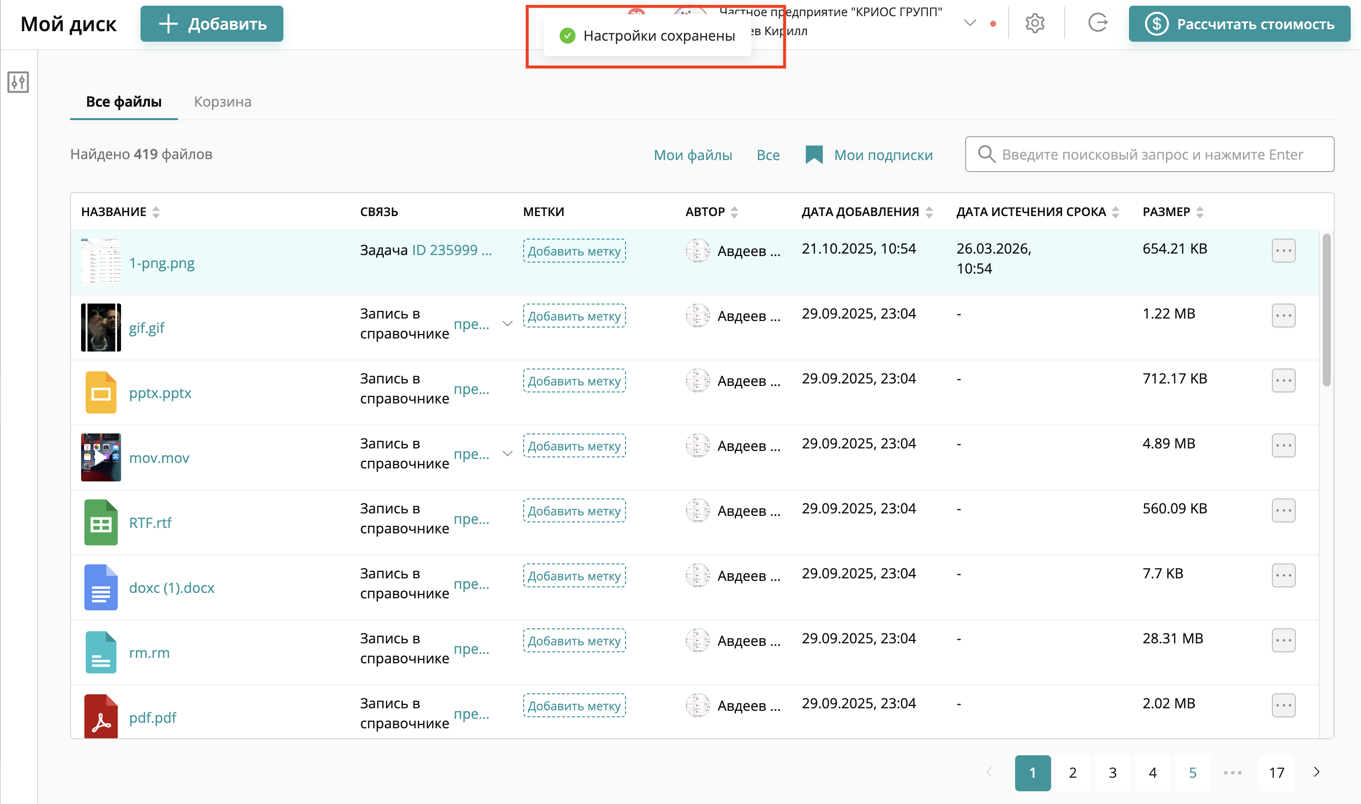Open the settings gear icon
This screenshot has width=1361, height=804.
click(x=1035, y=23)
